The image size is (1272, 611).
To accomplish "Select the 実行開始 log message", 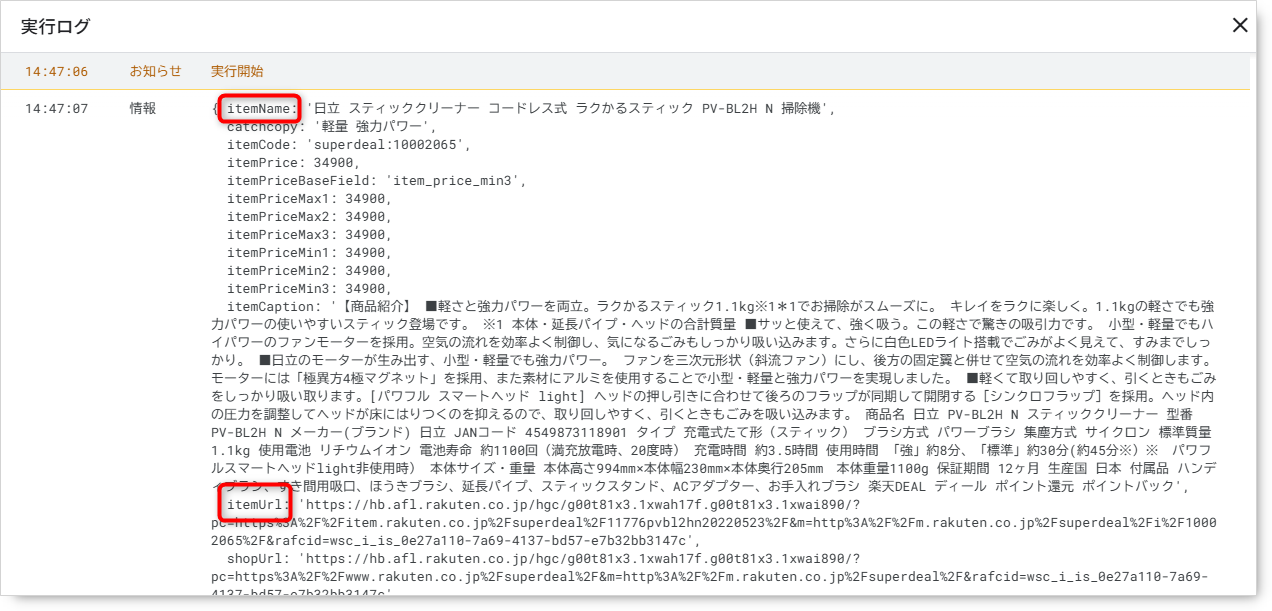I will coord(237,72).
